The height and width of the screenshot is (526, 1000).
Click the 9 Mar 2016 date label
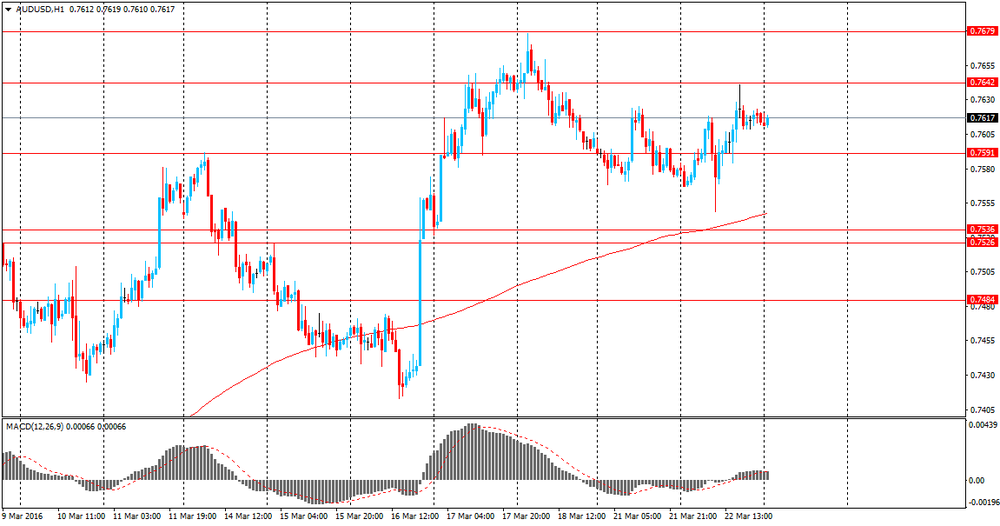(22, 516)
